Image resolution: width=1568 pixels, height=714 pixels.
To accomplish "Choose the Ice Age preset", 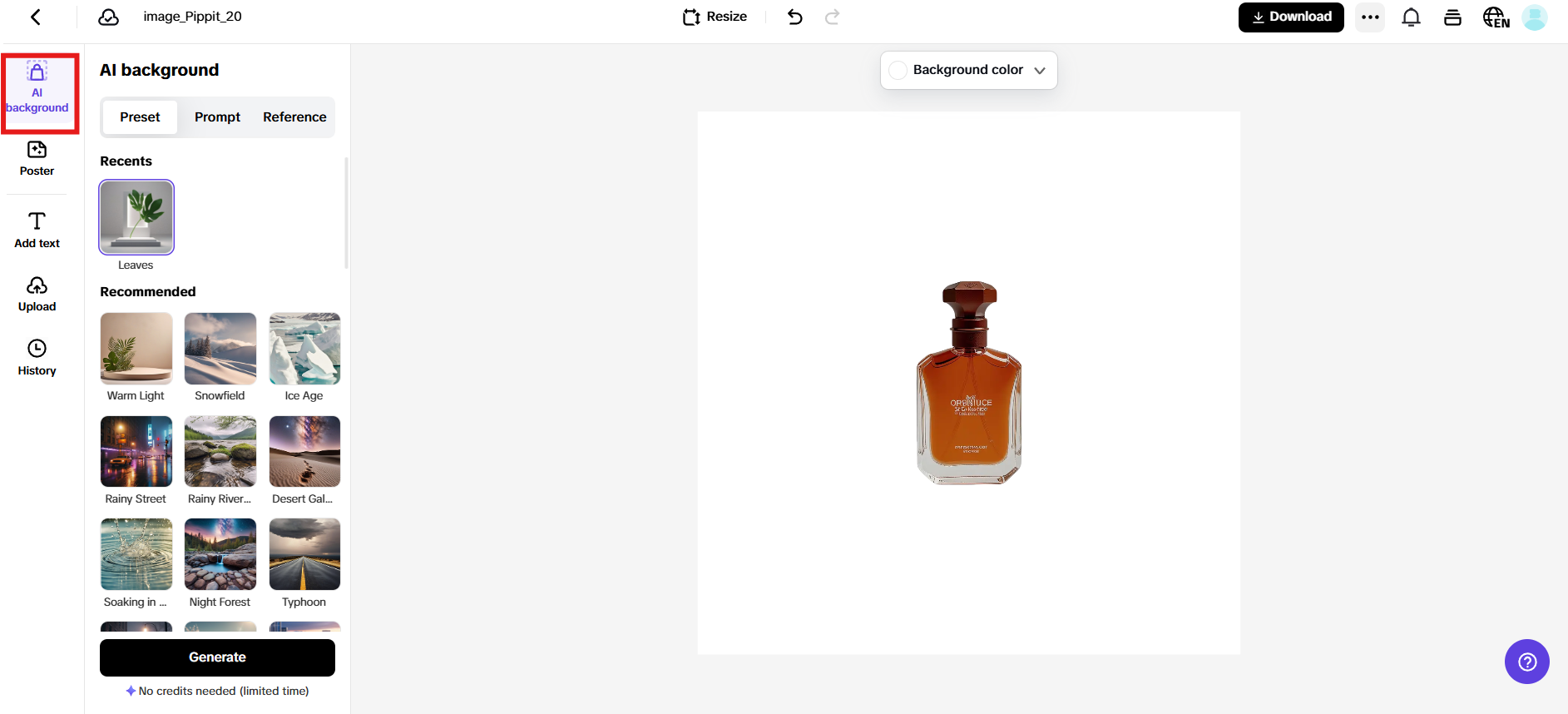I will click(304, 349).
